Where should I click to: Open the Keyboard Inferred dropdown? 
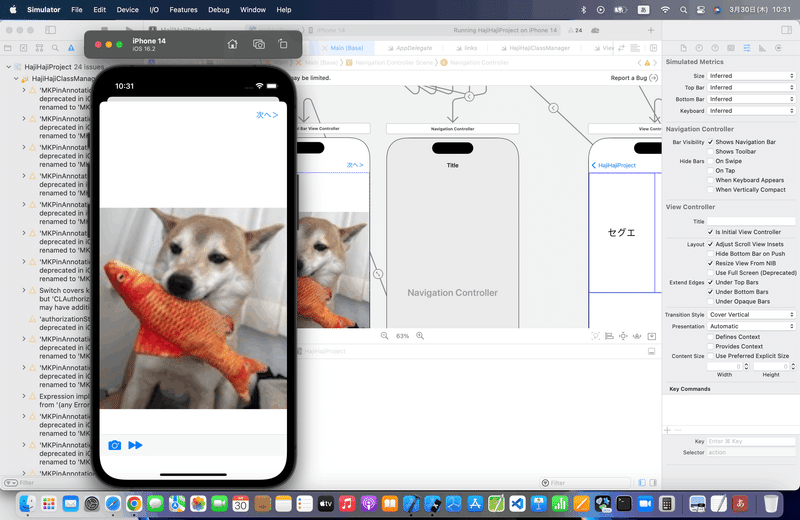tap(751, 111)
